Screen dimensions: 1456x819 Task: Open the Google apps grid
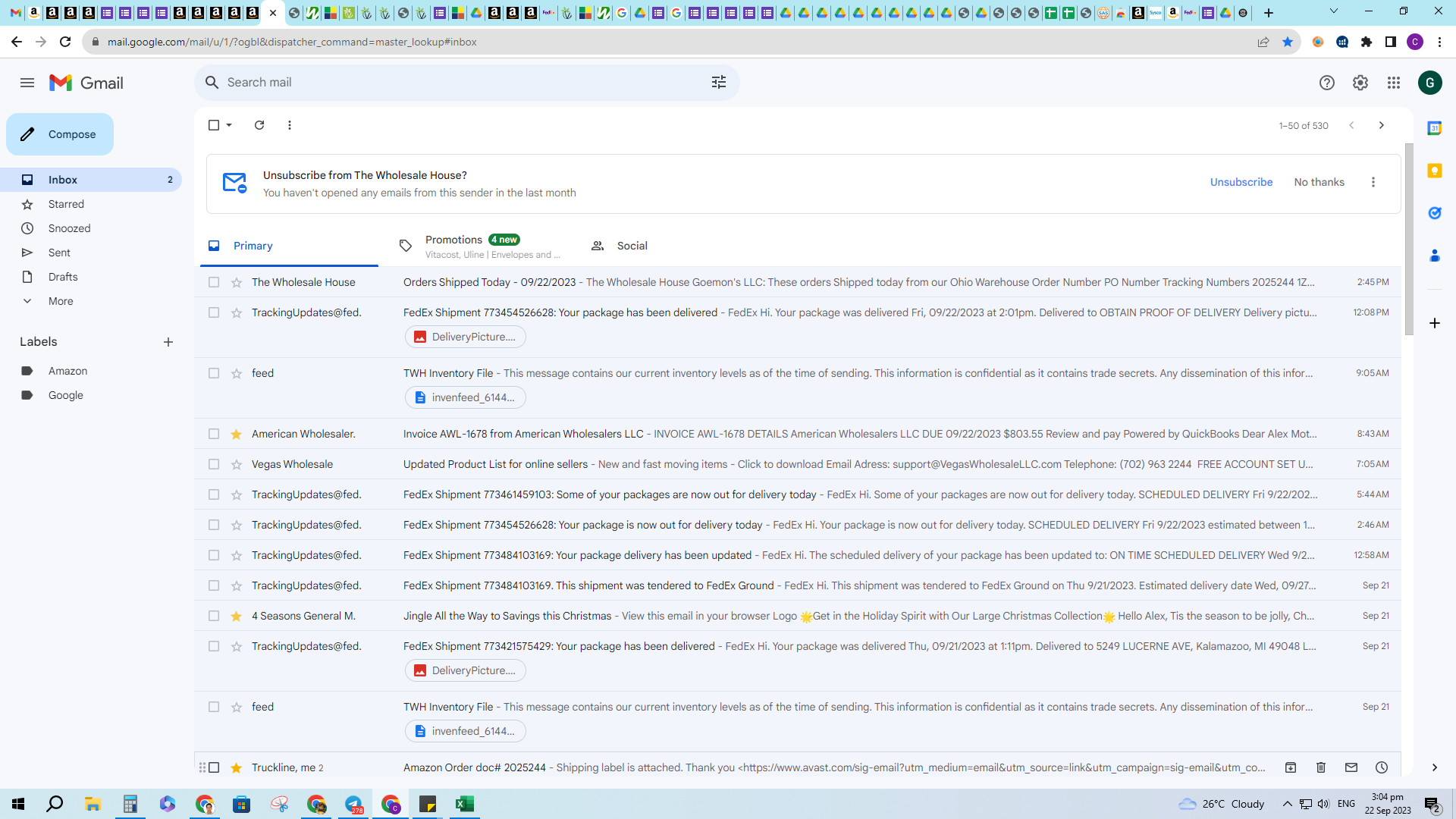coord(1394,83)
